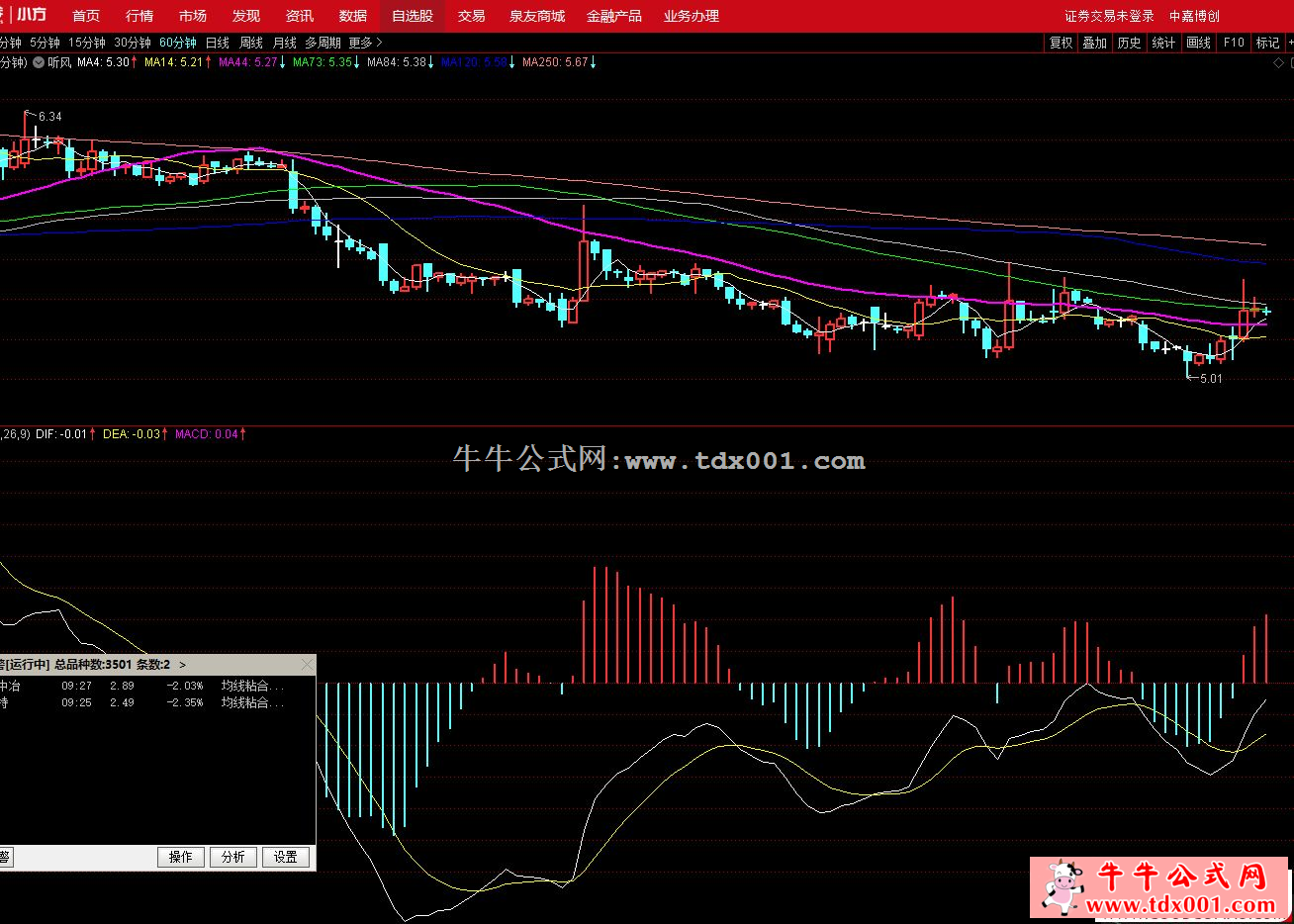Switch chart to 30分钟 period
This screenshot has height=924, width=1294.
tap(133, 43)
